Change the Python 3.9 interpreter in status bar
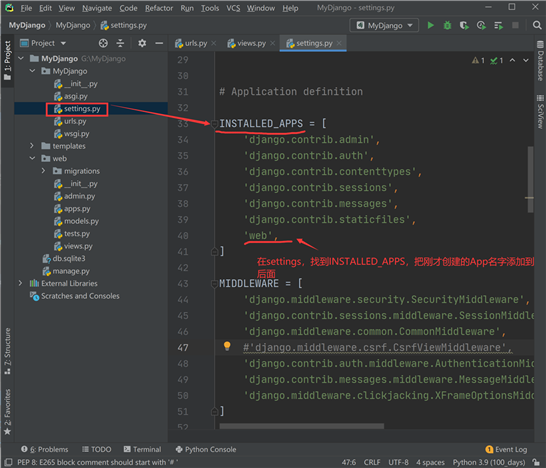This screenshot has height=468, width=546. [489, 462]
